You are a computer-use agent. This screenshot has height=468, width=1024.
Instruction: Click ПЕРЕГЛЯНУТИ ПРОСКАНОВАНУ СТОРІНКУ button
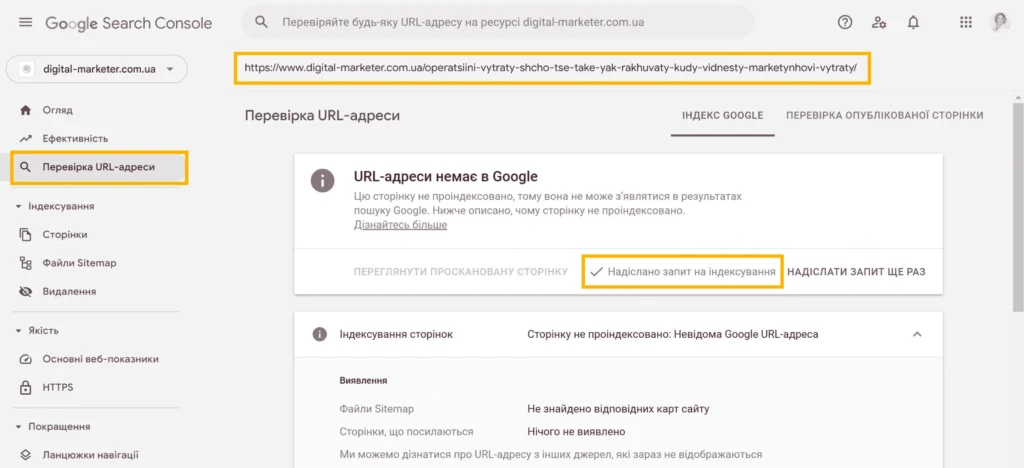[x=460, y=272]
